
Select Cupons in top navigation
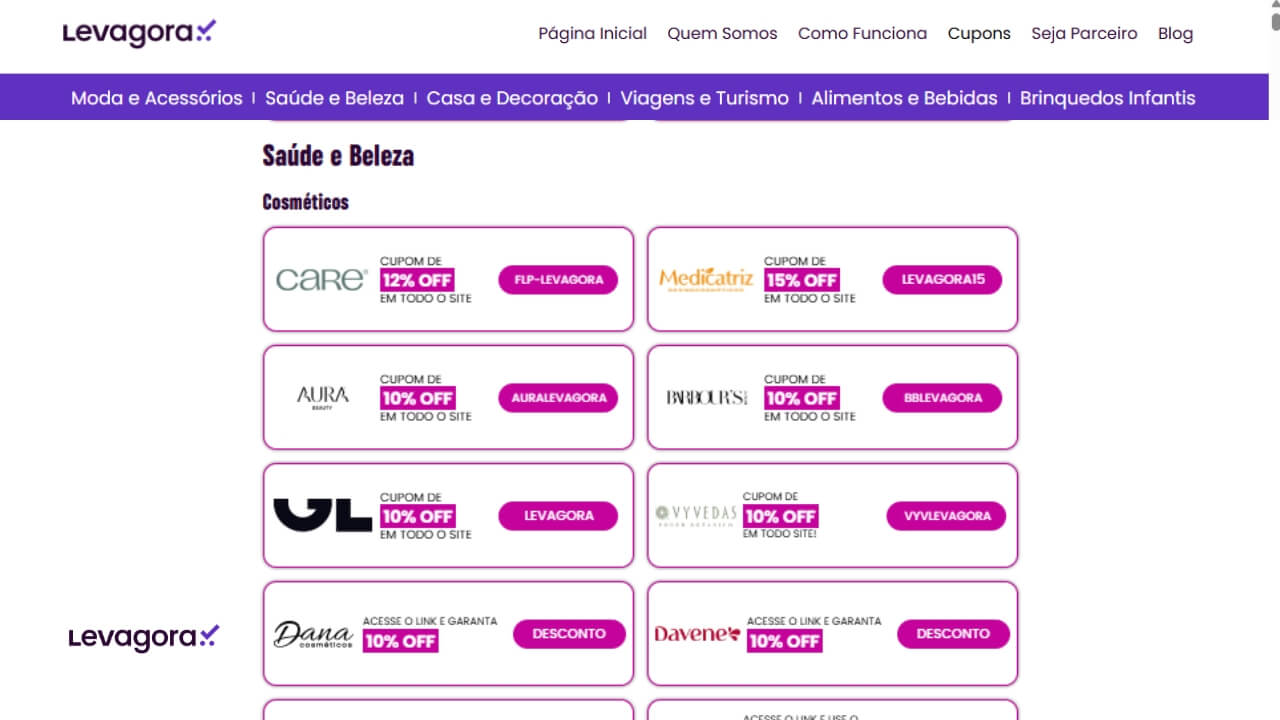979,33
